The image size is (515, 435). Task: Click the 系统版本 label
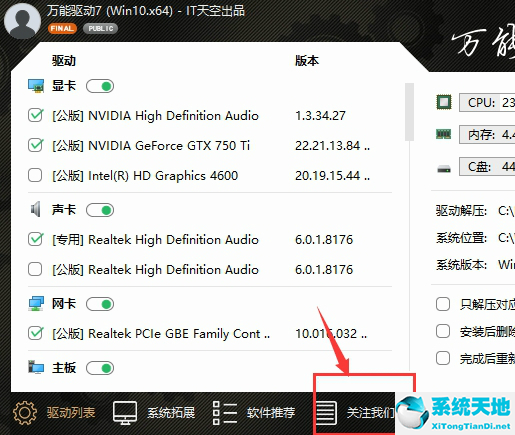pyautogui.click(x=461, y=265)
